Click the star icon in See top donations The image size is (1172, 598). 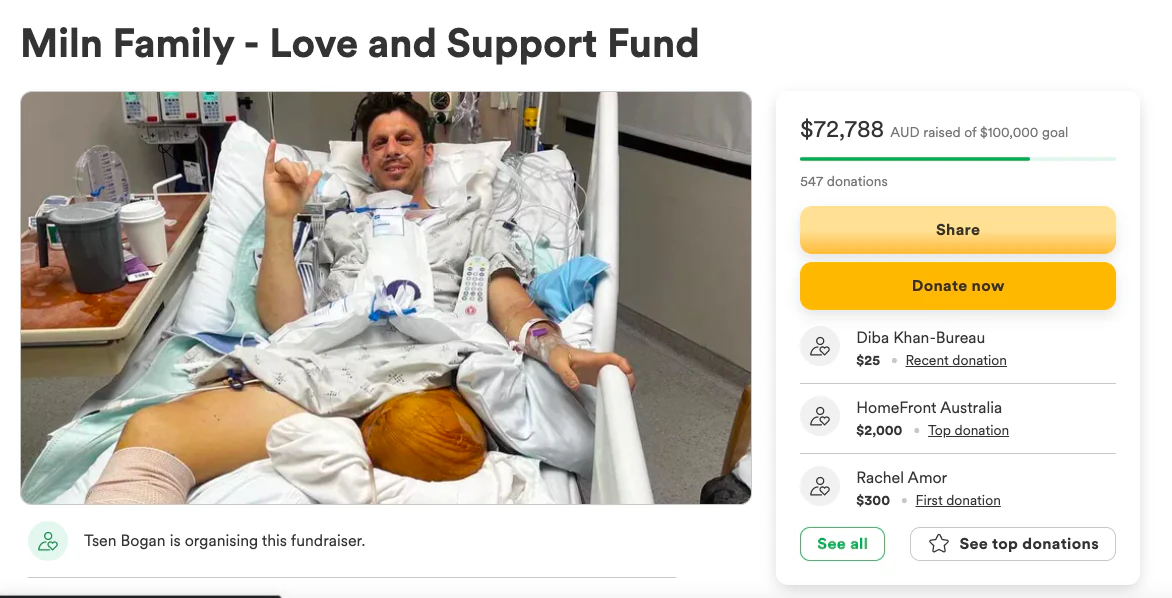click(938, 544)
